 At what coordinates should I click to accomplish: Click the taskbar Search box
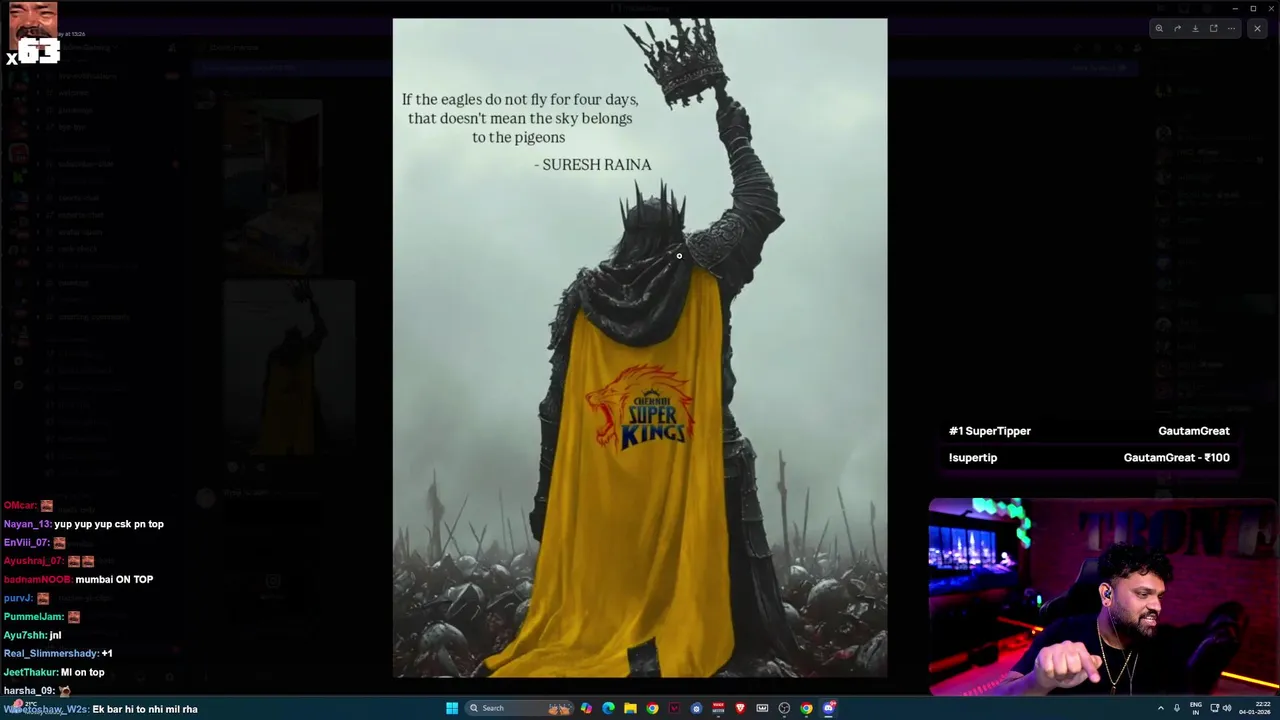pos(519,708)
